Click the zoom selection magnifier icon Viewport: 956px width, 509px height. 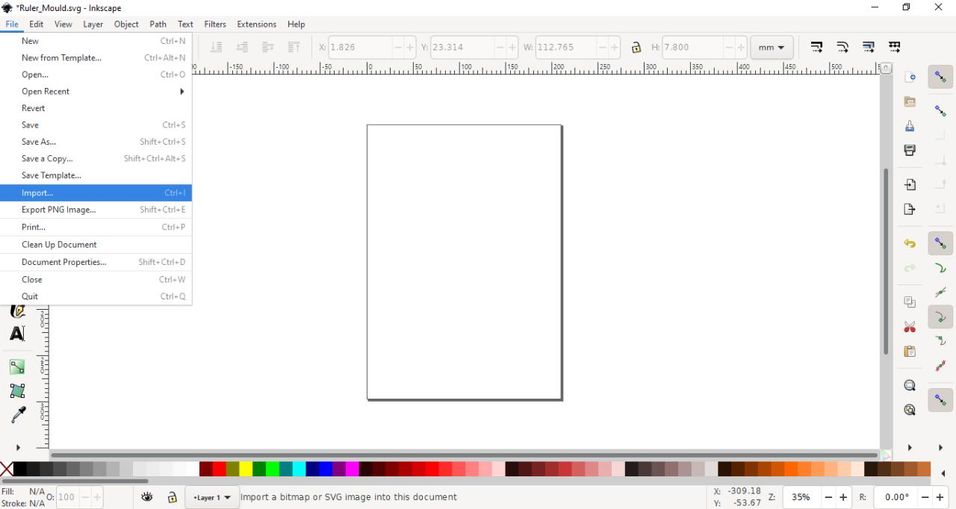click(x=910, y=385)
